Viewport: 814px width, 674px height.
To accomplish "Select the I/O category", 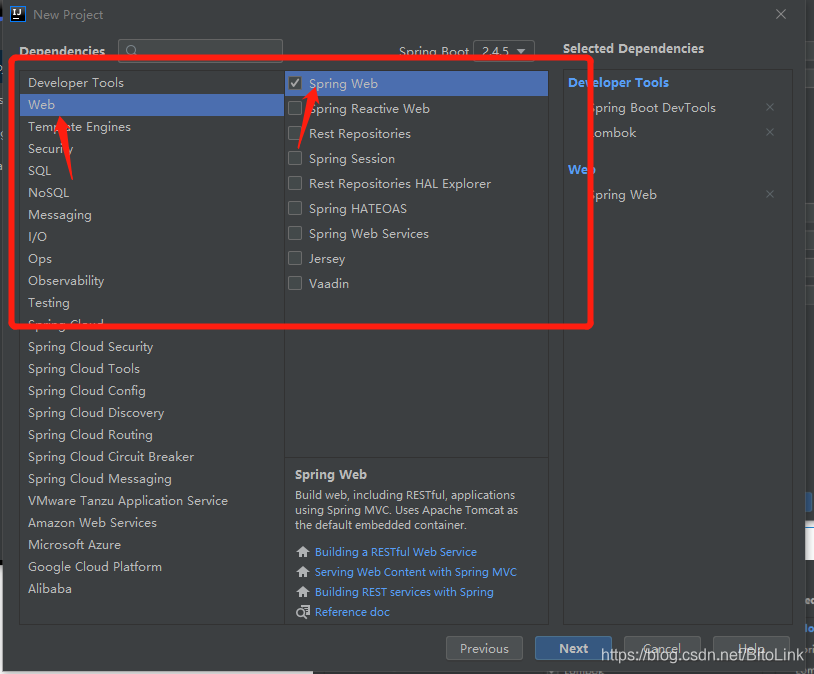I will point(152,236).
